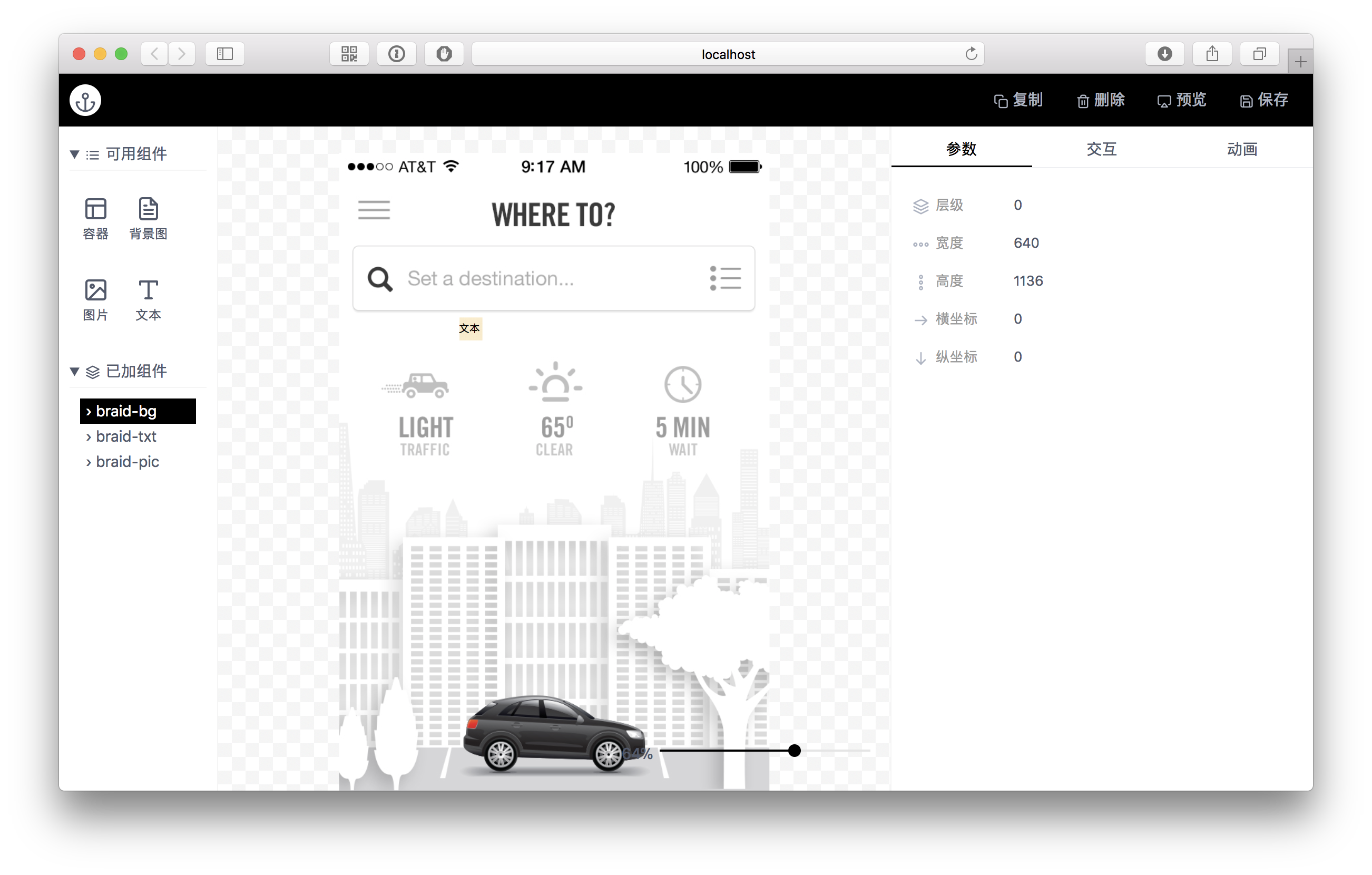Add a background image (背景图) component
Screen dimensions: 1372x875
click(x=148, y=218)
